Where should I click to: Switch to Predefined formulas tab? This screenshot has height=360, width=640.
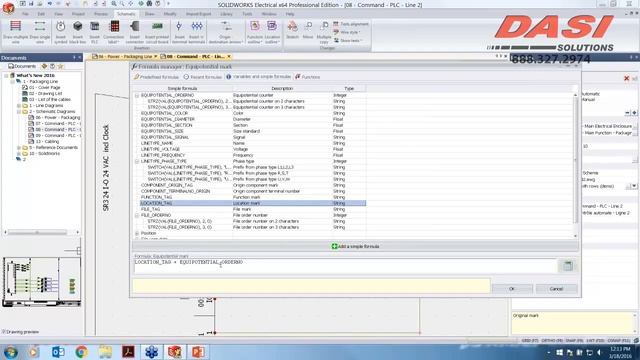[156, 77]
